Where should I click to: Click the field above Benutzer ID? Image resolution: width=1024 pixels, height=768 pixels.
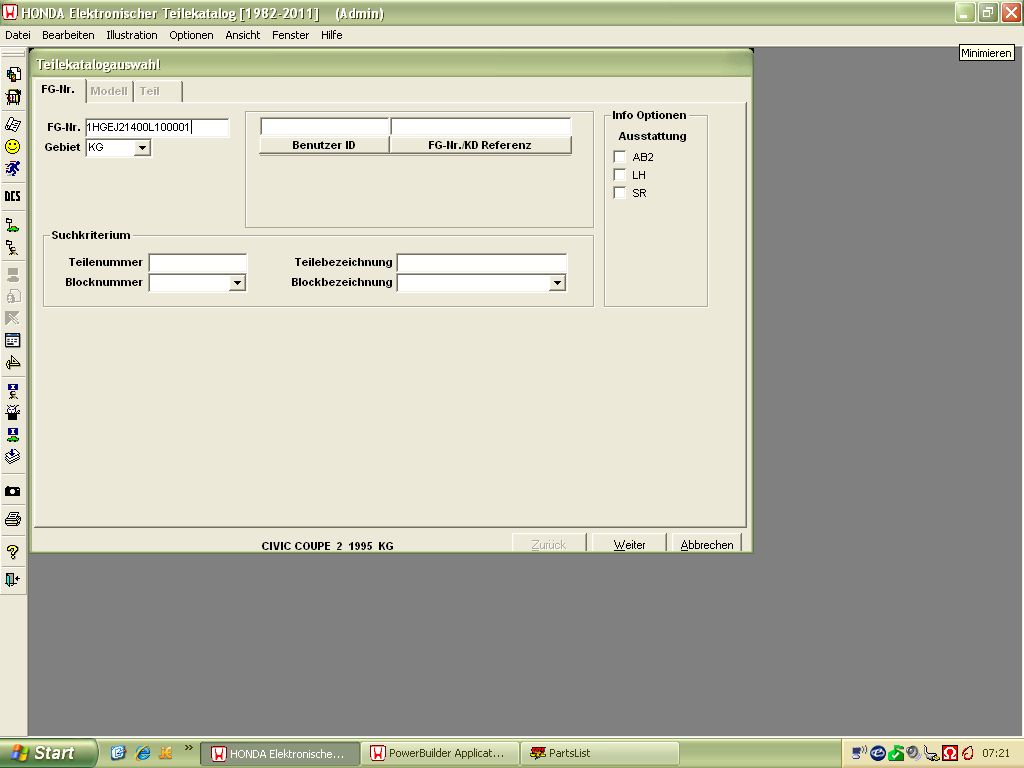(x=324, y=126)
